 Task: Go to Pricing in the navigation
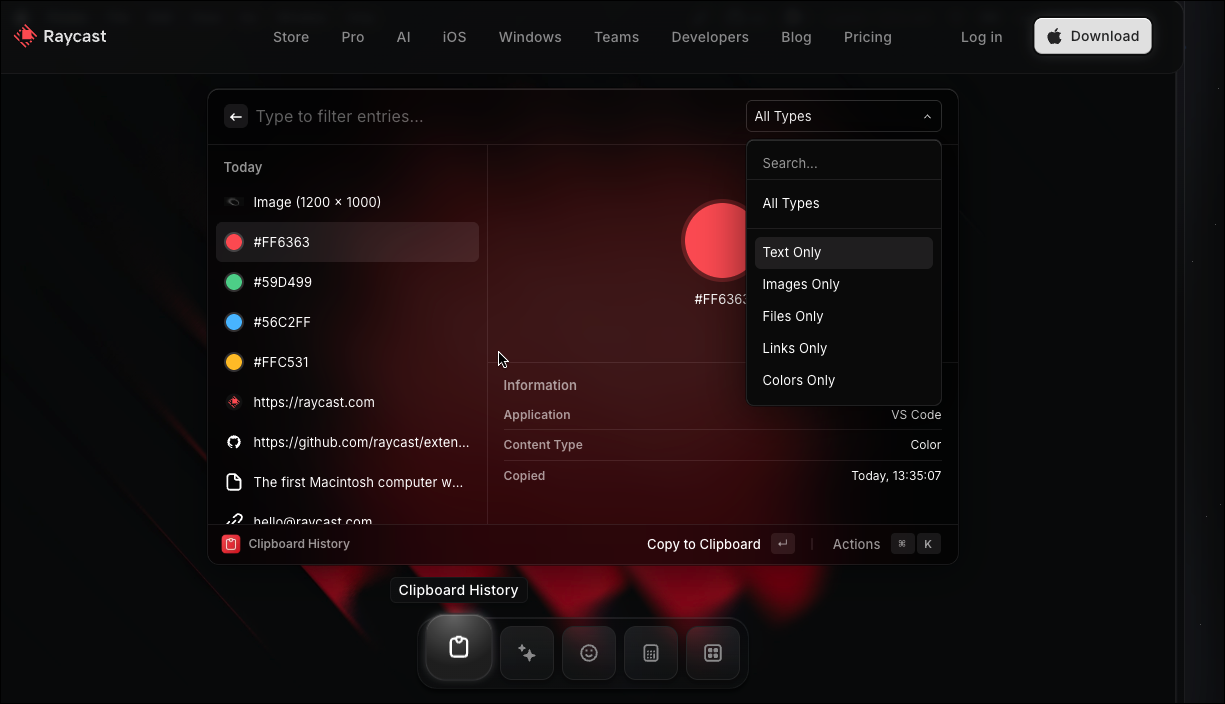(867, 37)
